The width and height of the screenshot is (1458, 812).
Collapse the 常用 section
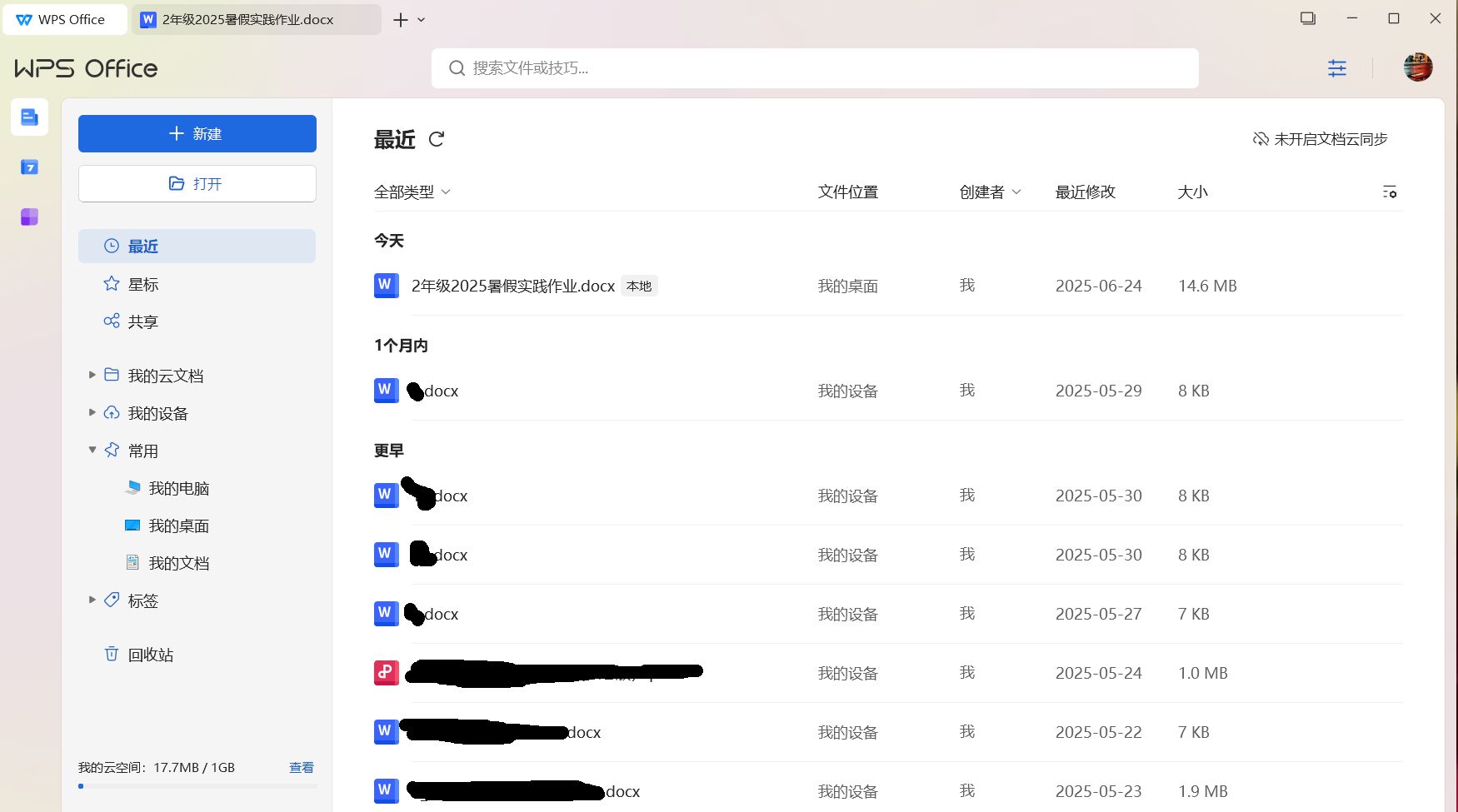(92, 451)
